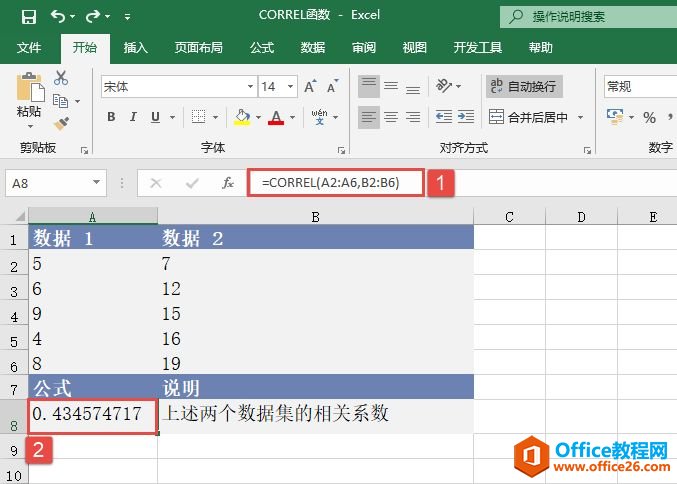Click the wén phonetic guide icon
The width and height of the screenshot is (677, 484).
pos(320,117)
